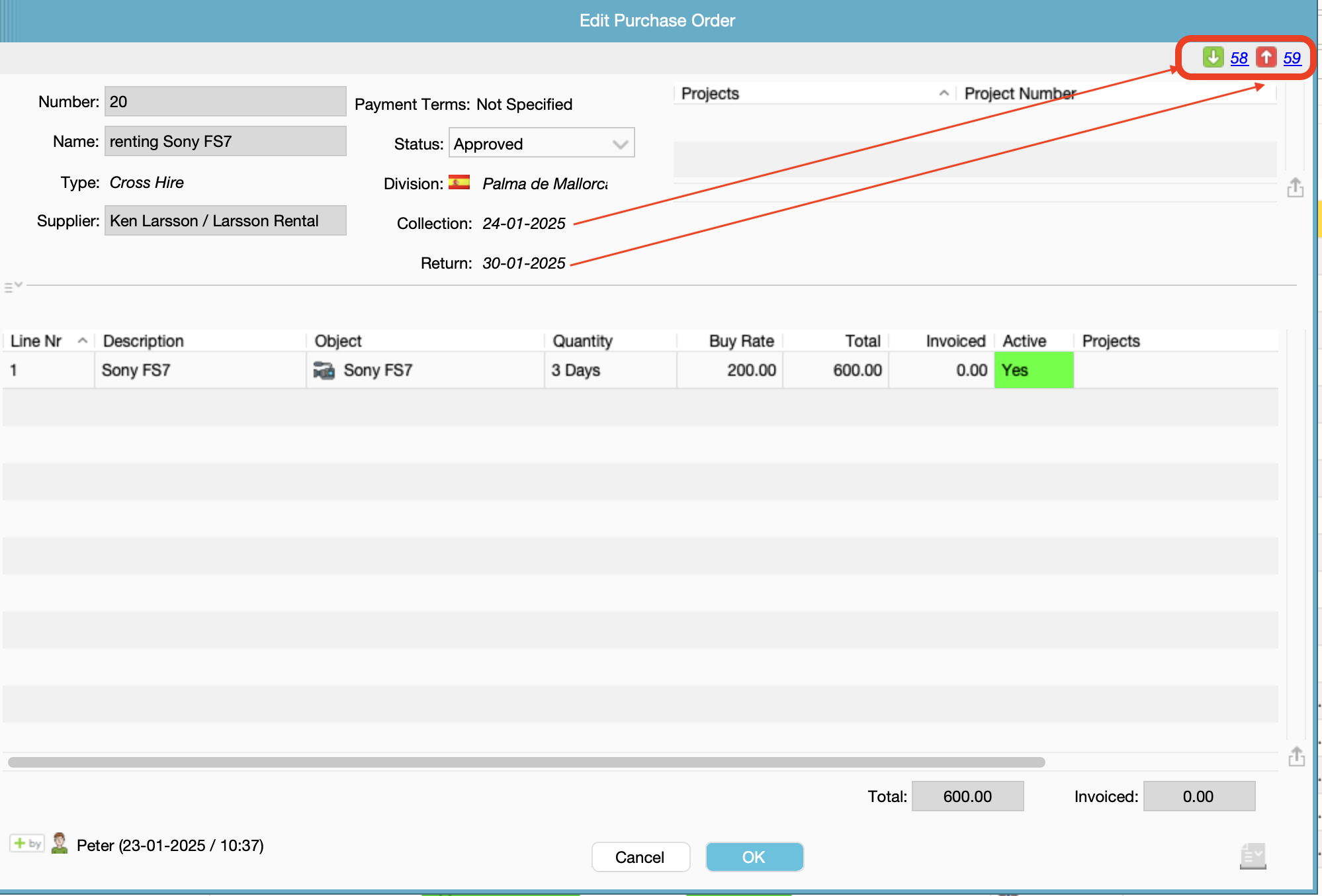Click the Sony FS7 camera object icon
The height and width of the screenshot is (896, 1322).
pos(324,370)
